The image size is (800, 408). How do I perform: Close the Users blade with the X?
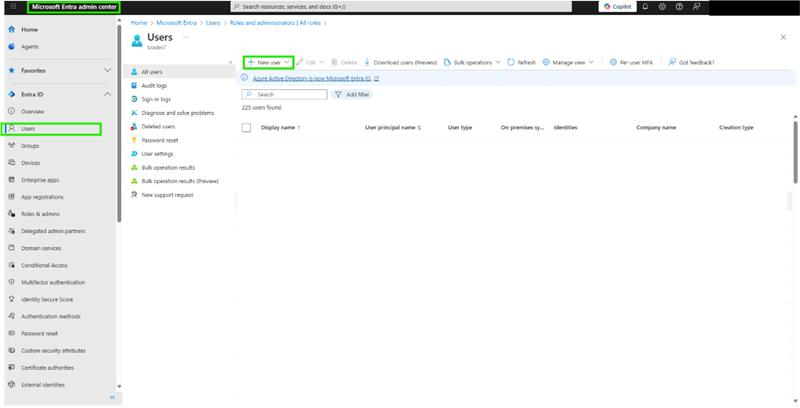(x=783, y=37)
